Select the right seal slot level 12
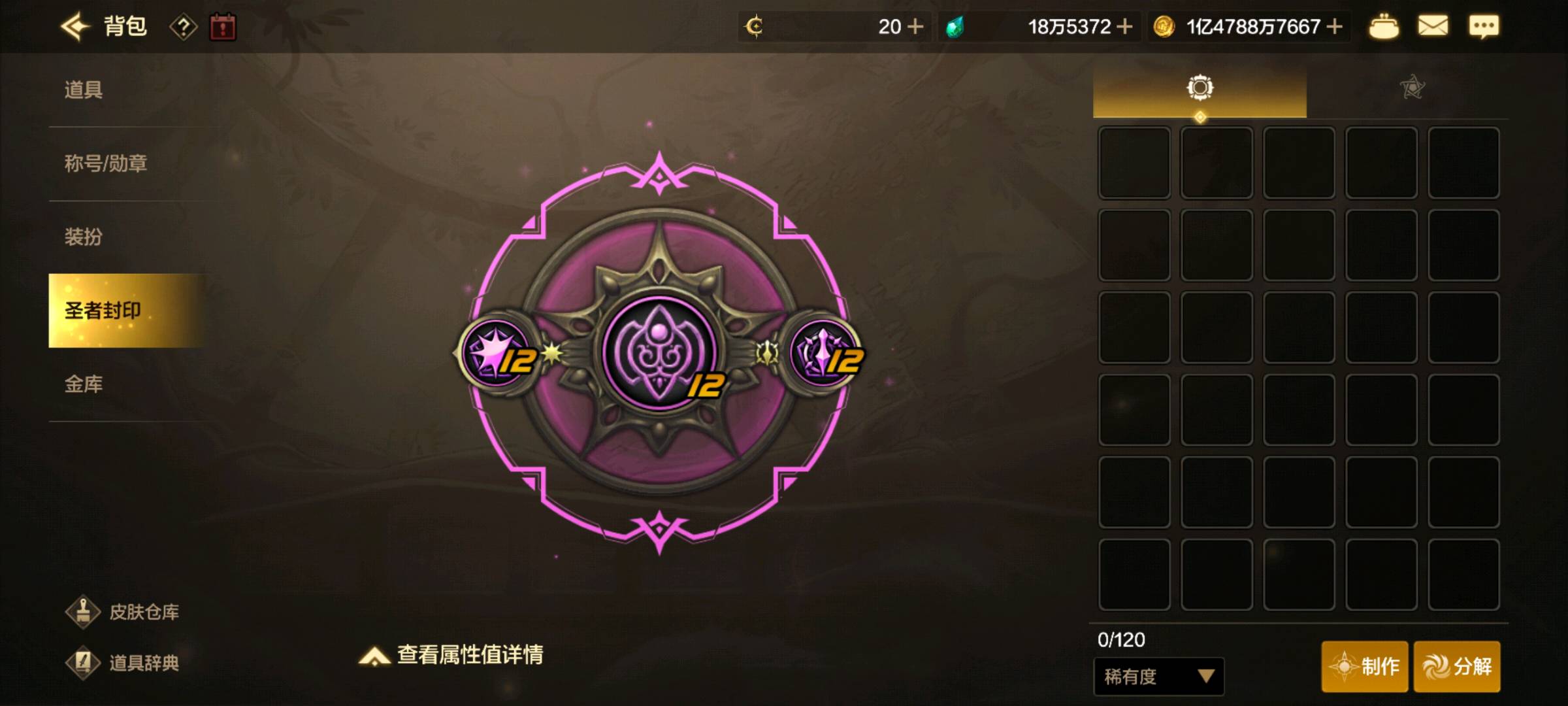The image size is (1568, 706). click(x=826, y=353)
